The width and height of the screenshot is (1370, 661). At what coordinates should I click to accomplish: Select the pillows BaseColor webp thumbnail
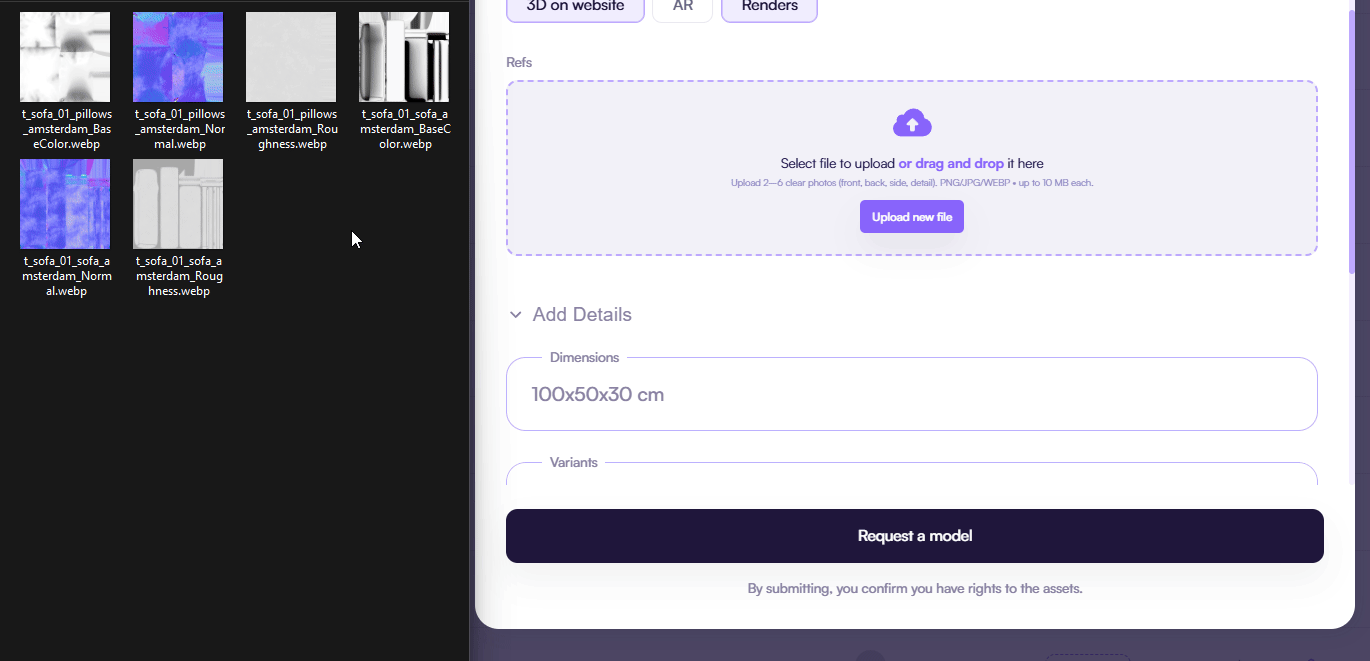(65, 57)
